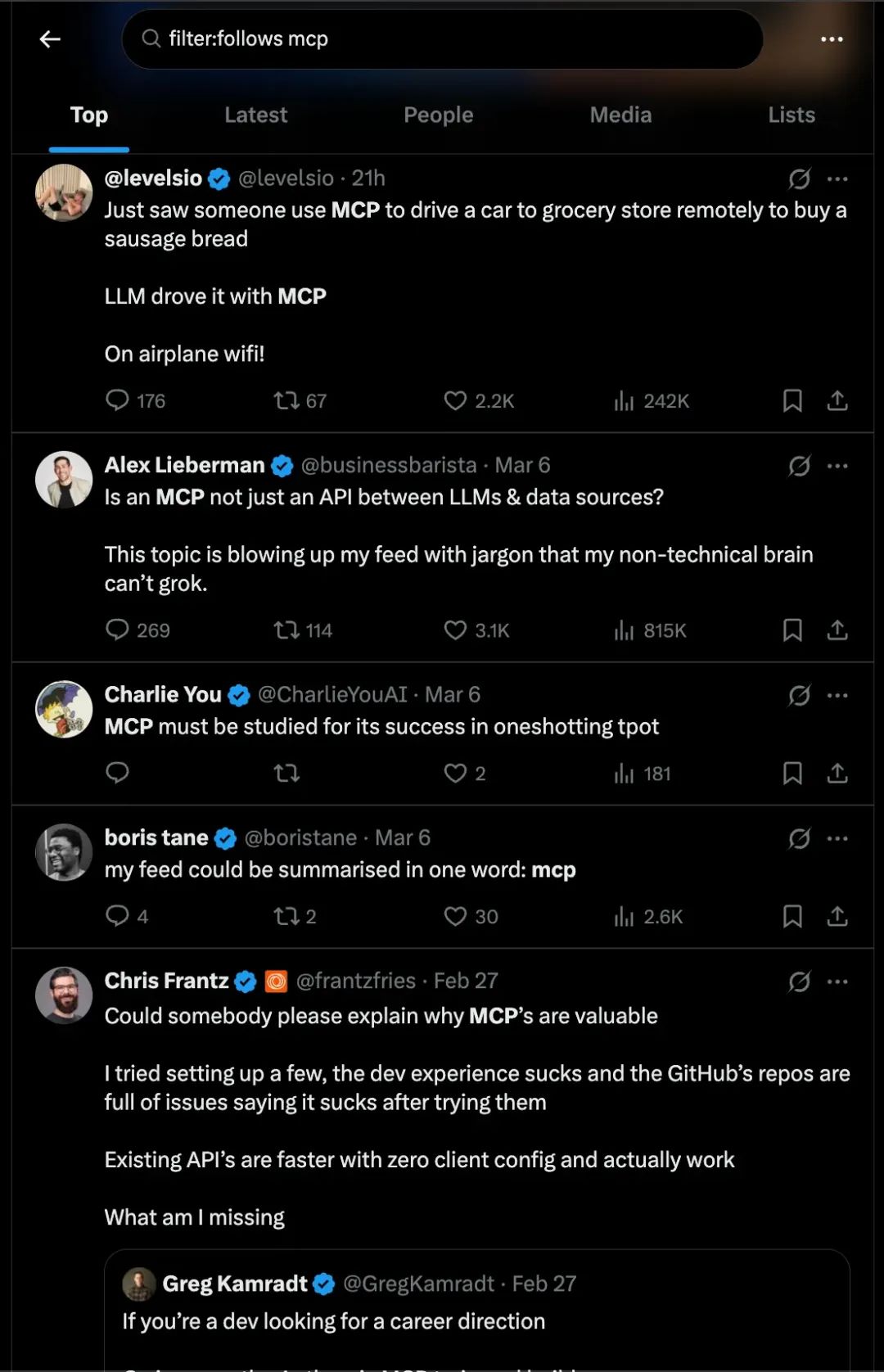This screenshot has height=1372, width=884.
Task: Open Greg Kamradt's quoted tweet
Action: pos(476,1310)
